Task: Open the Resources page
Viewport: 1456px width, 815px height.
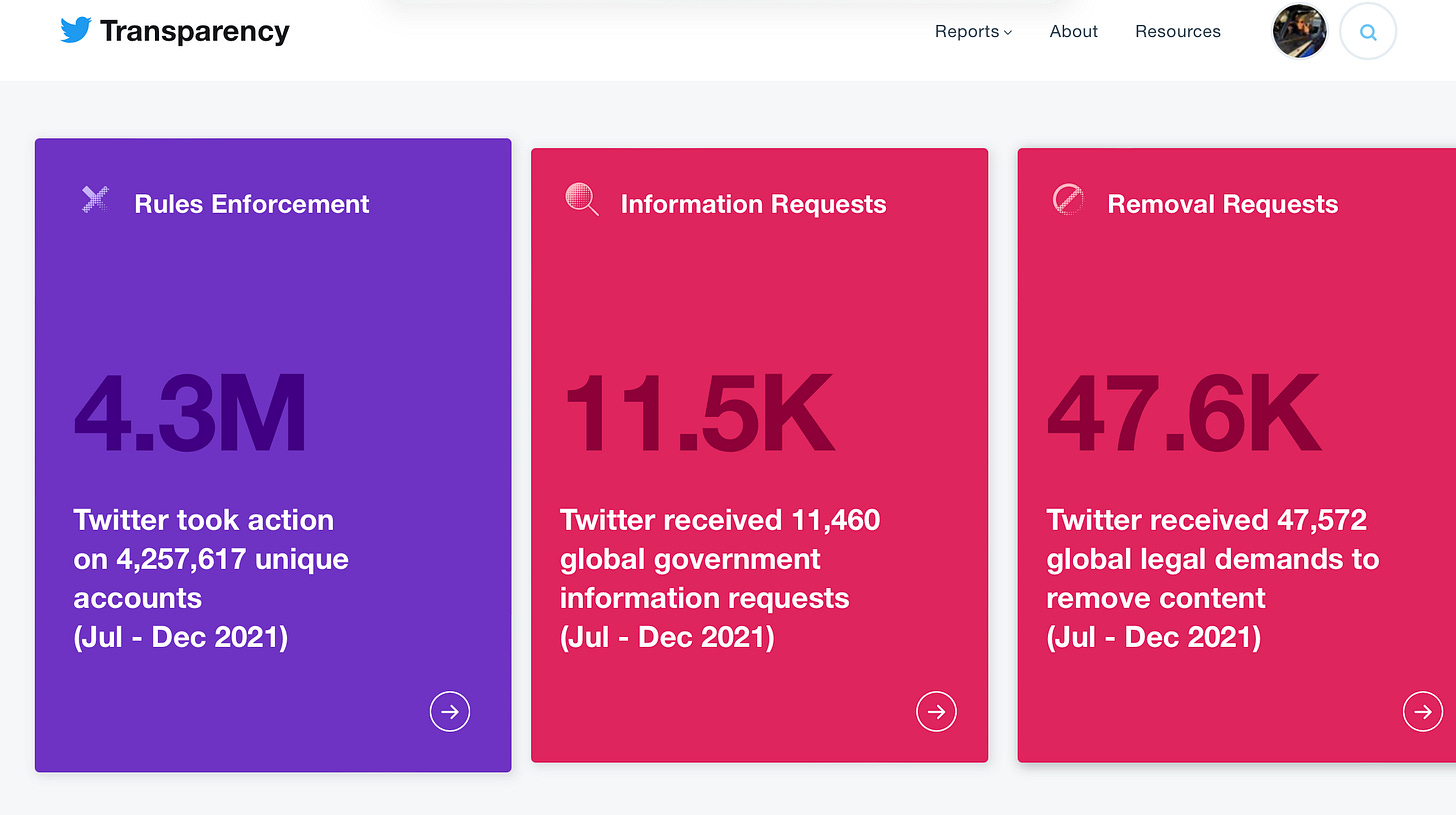Action: [x=1178, y=31]
